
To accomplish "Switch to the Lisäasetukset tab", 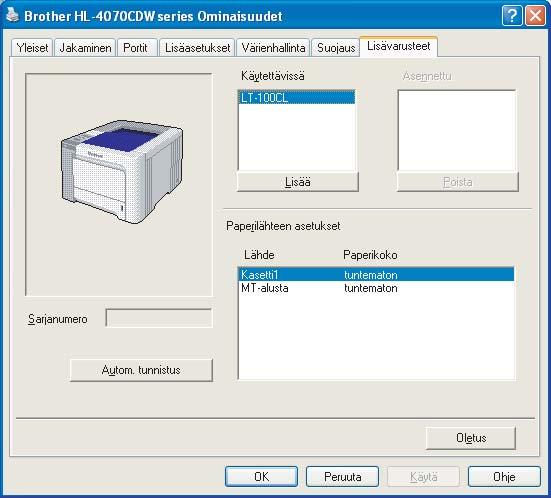I will pos(197,47).
